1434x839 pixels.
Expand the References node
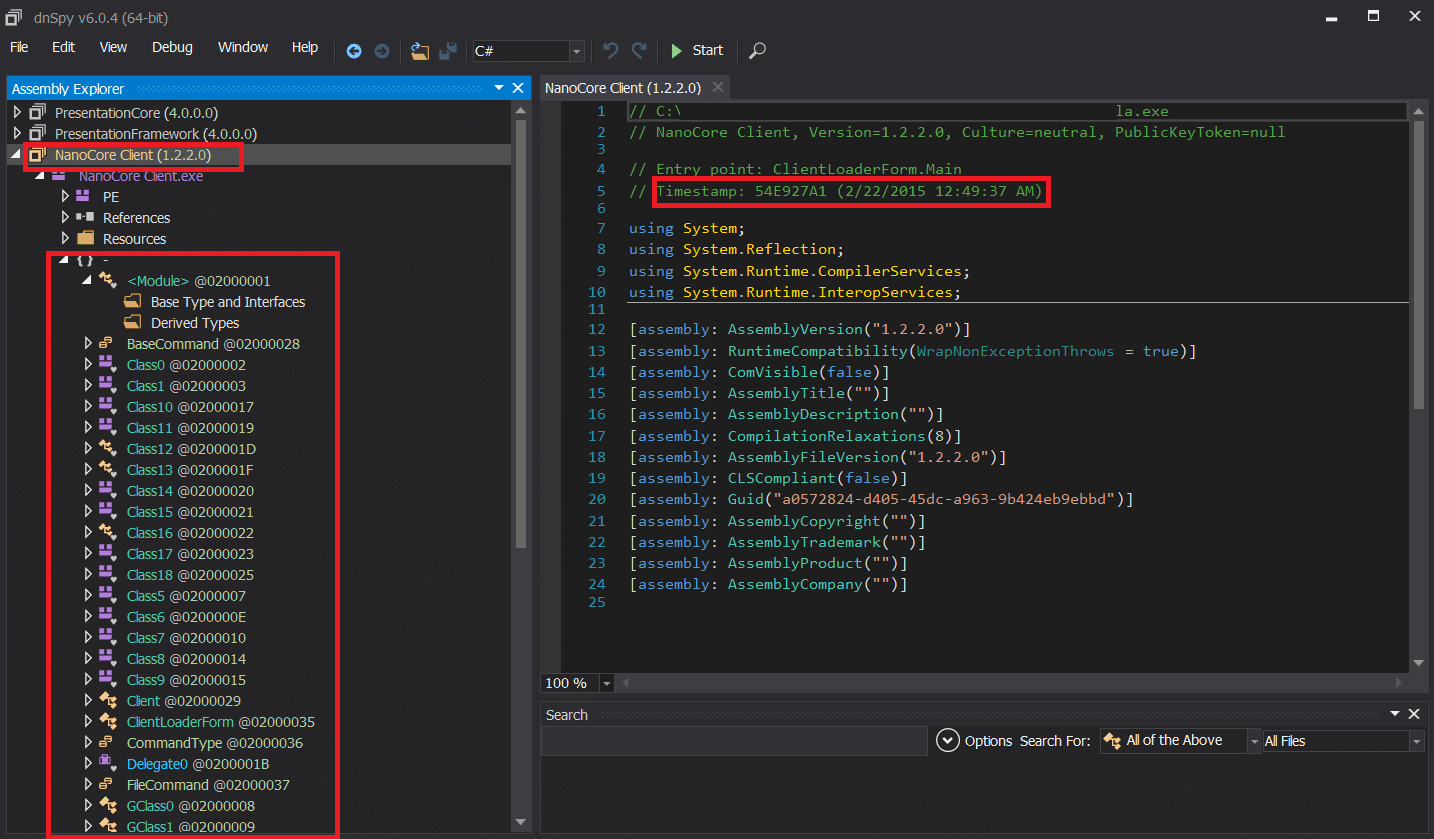65,217
